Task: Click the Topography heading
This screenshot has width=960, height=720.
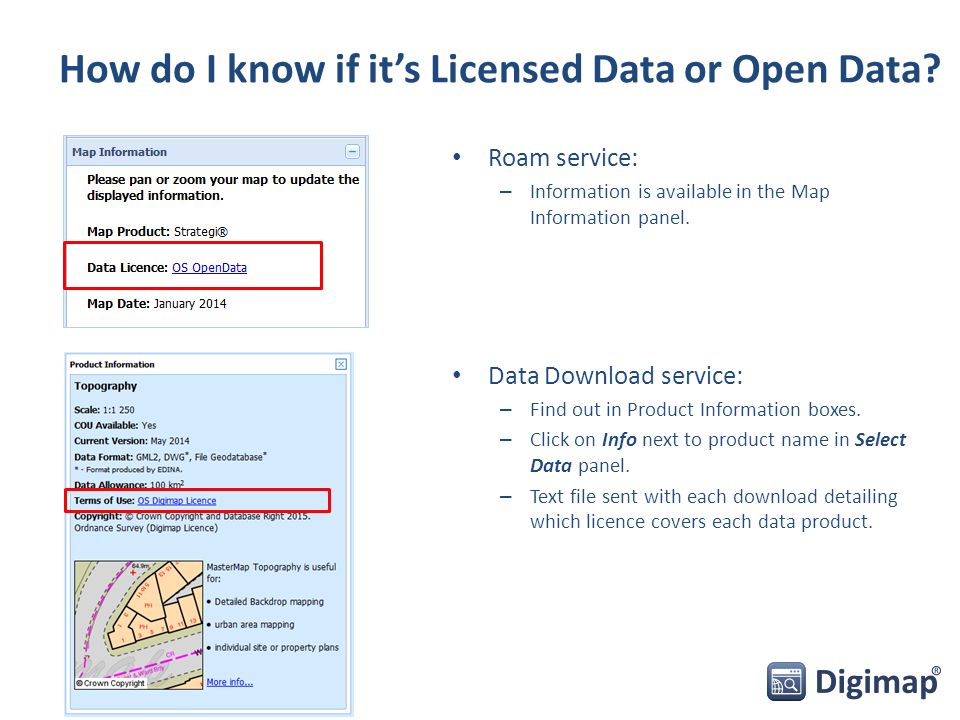Action: [x=105, y=386]
